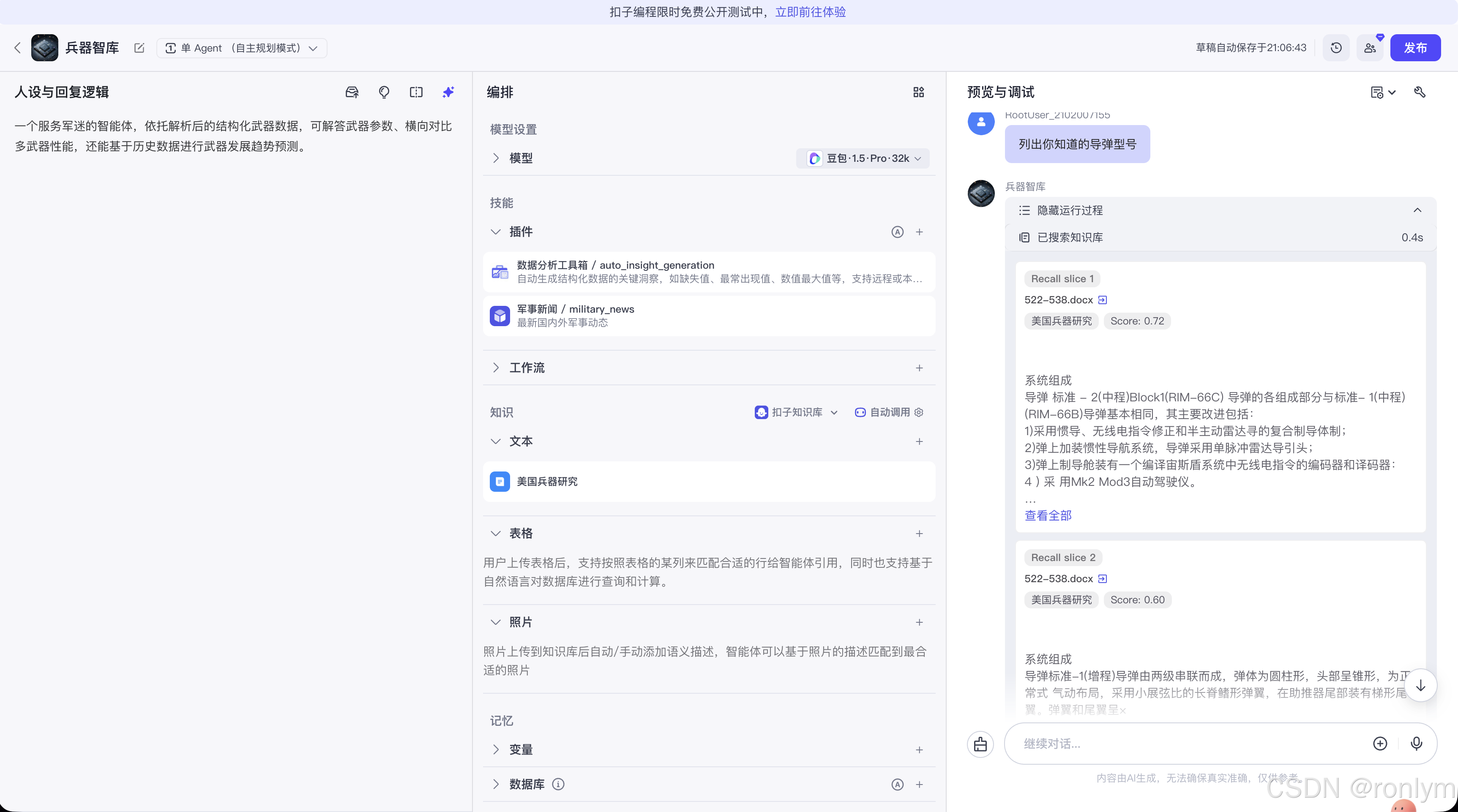
Task: Open the 美国兵器研究 knowledge base
Action: pos(709,482)
